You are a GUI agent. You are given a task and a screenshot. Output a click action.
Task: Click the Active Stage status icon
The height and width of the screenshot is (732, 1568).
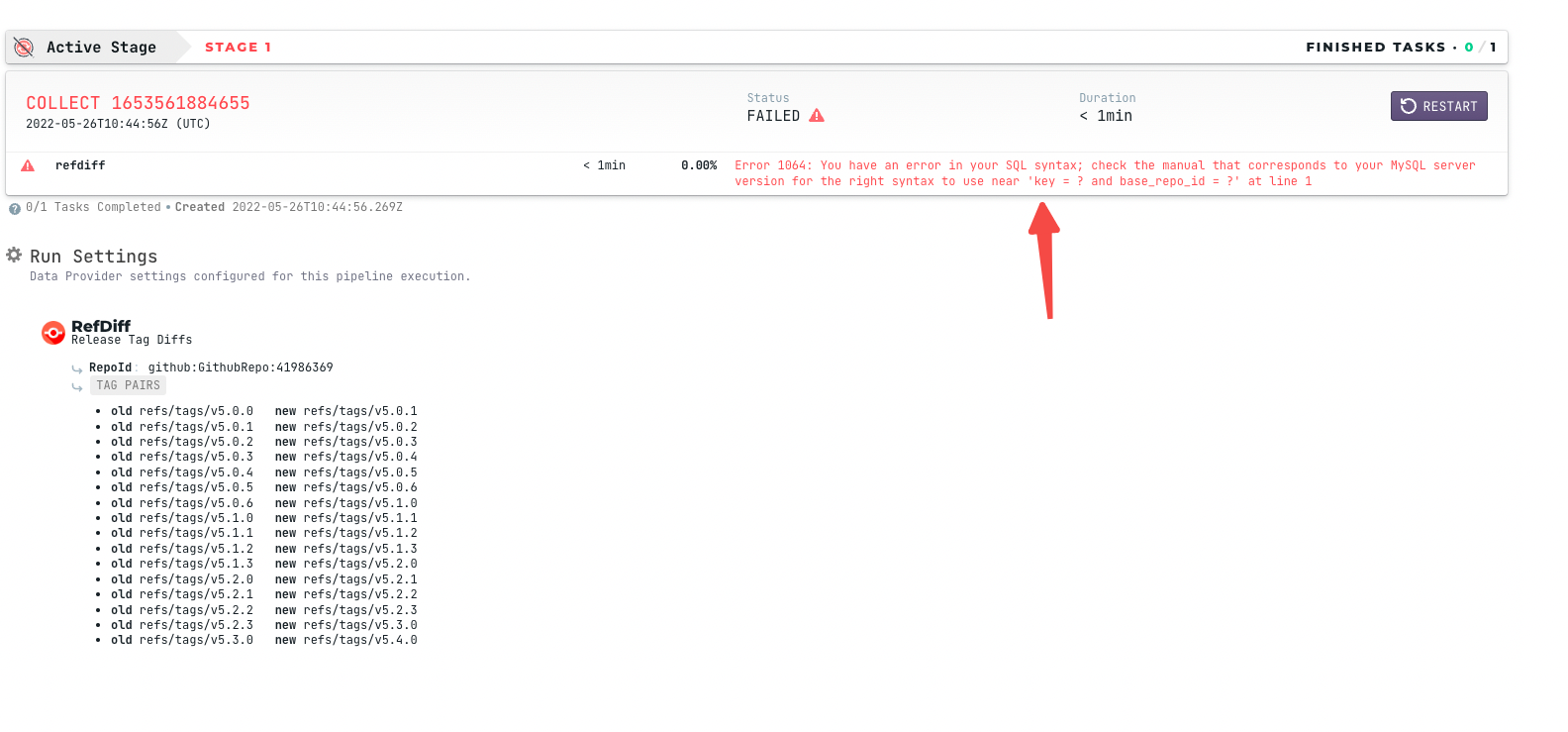pyautogui.click(x=24, y=48)
